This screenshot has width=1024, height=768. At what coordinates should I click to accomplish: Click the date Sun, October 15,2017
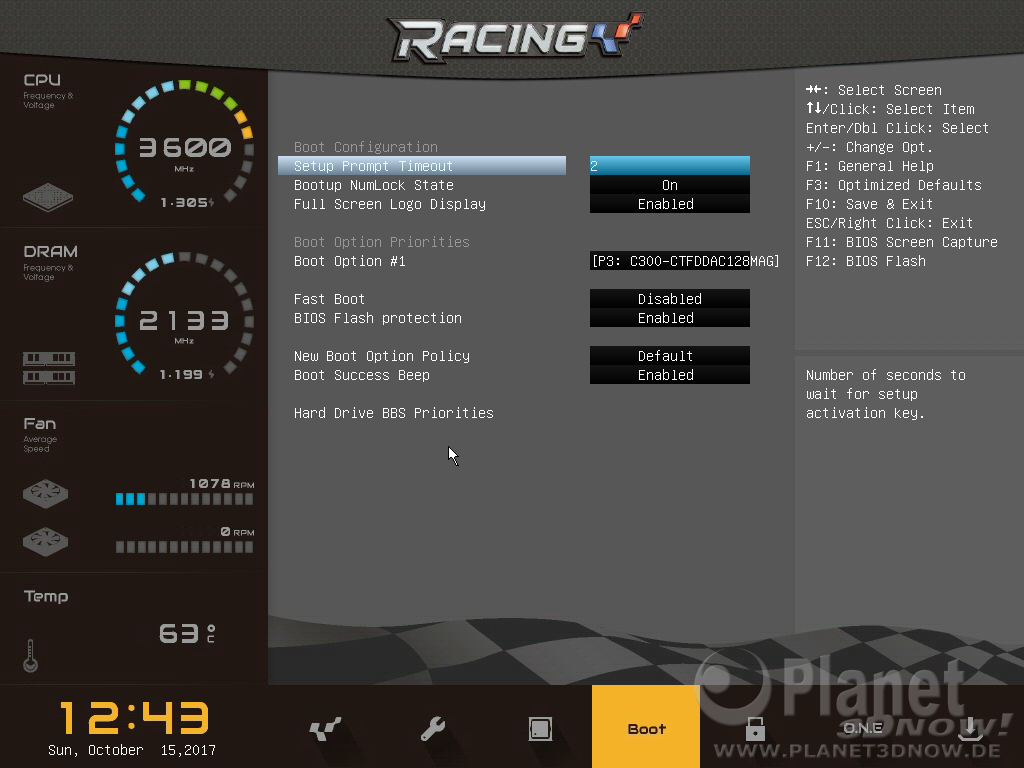click(x=132, y=750)
